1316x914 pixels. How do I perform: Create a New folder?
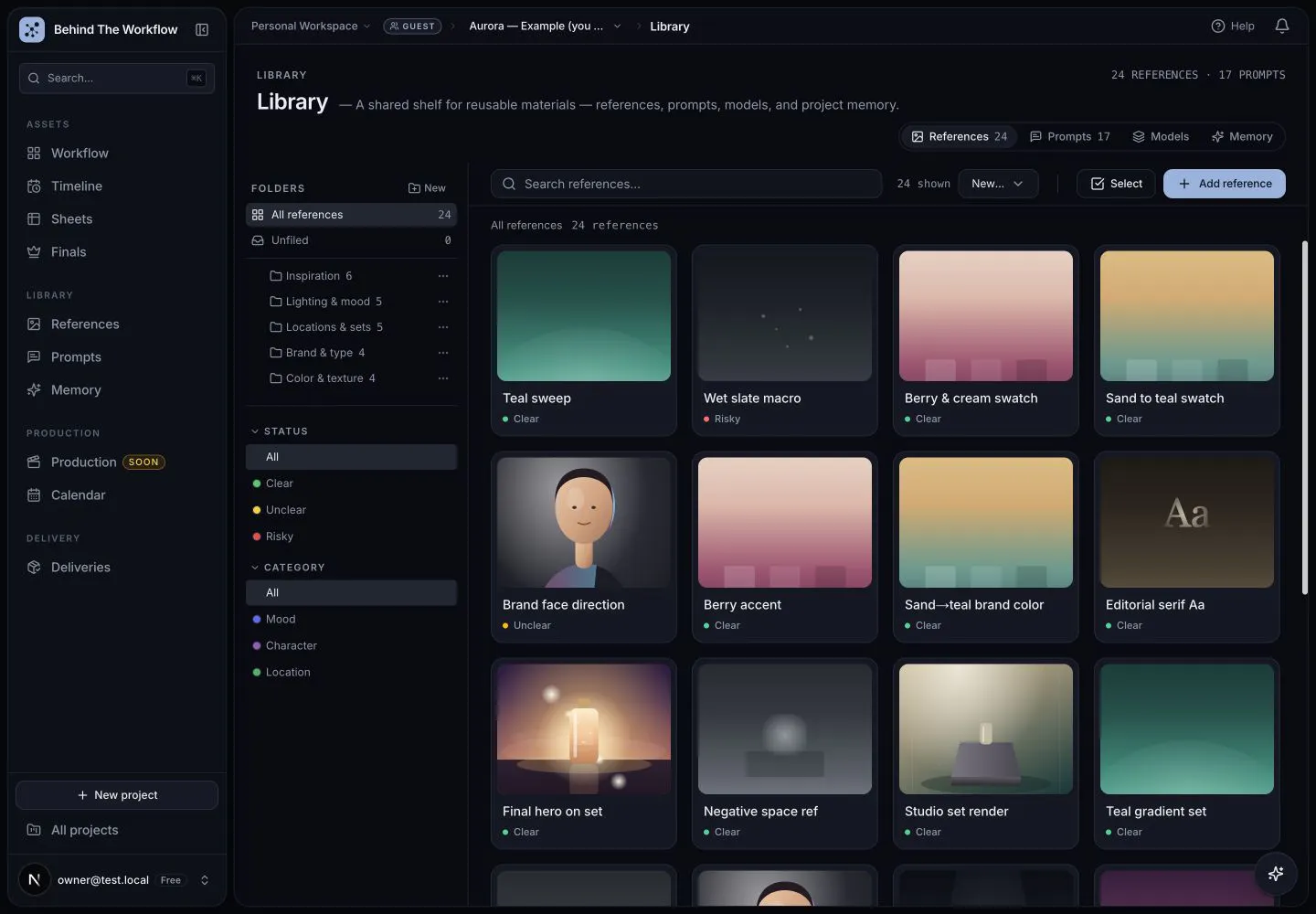[x=427, y=188]
